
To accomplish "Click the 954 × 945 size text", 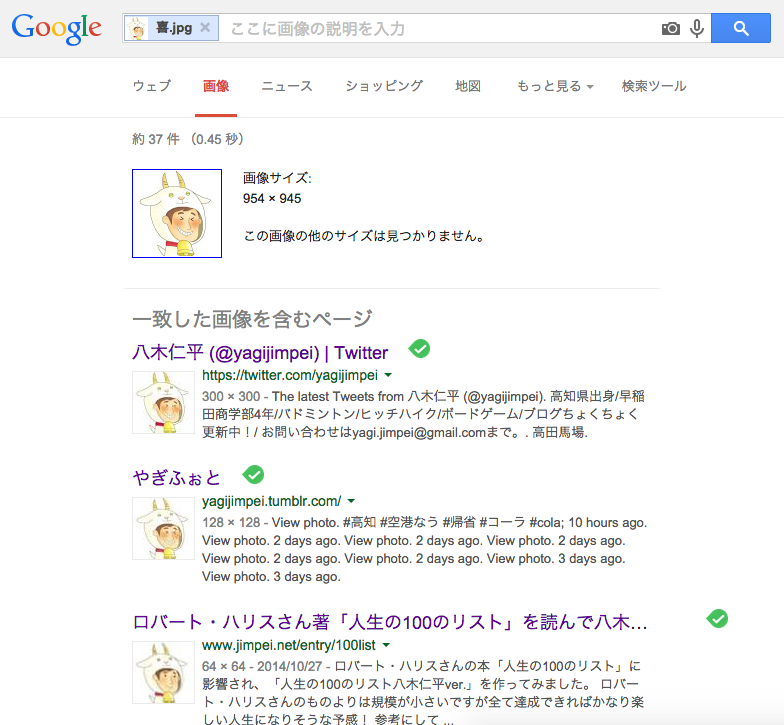I will (272, 198).
